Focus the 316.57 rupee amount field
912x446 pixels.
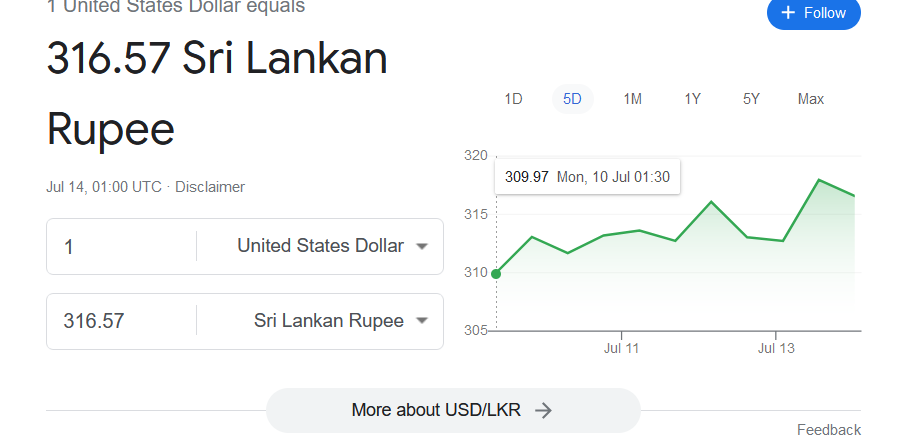coord(122,321)
